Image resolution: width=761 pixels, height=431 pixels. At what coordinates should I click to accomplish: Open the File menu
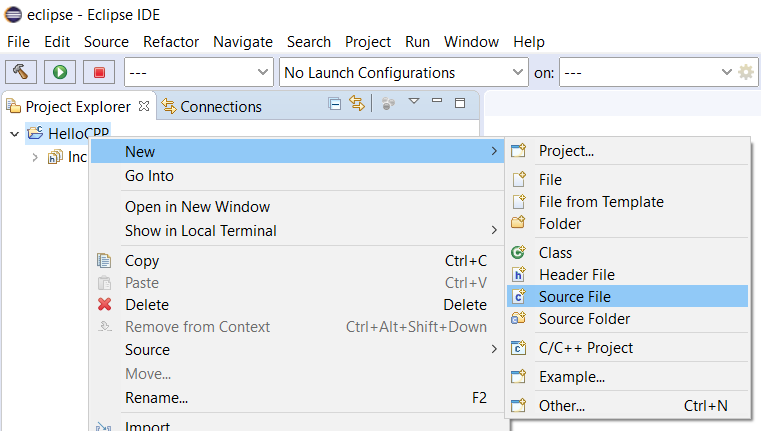click(18, 42)
